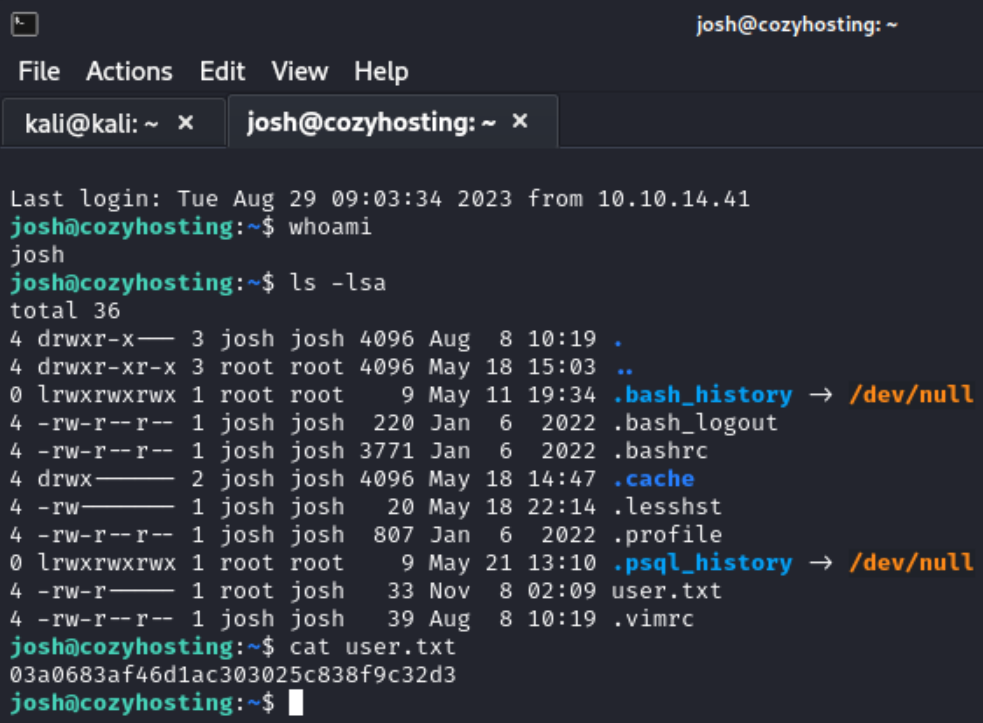
Task: Click the user.txt hash output line
Action: tap(233, 675)
